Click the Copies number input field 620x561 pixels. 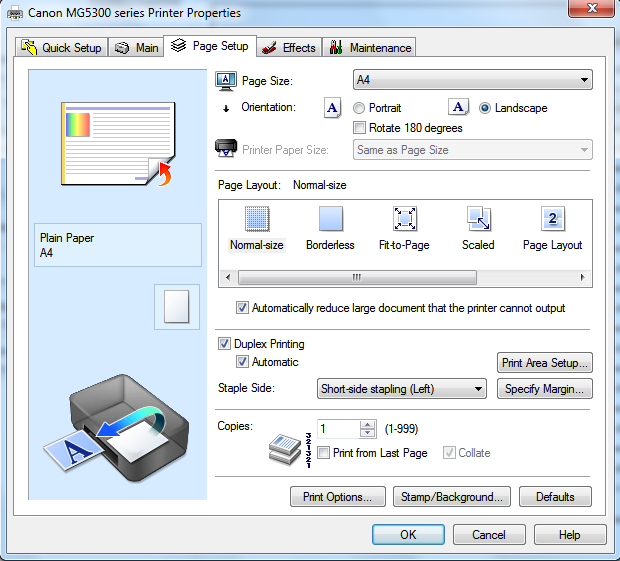tap(338, 429)
